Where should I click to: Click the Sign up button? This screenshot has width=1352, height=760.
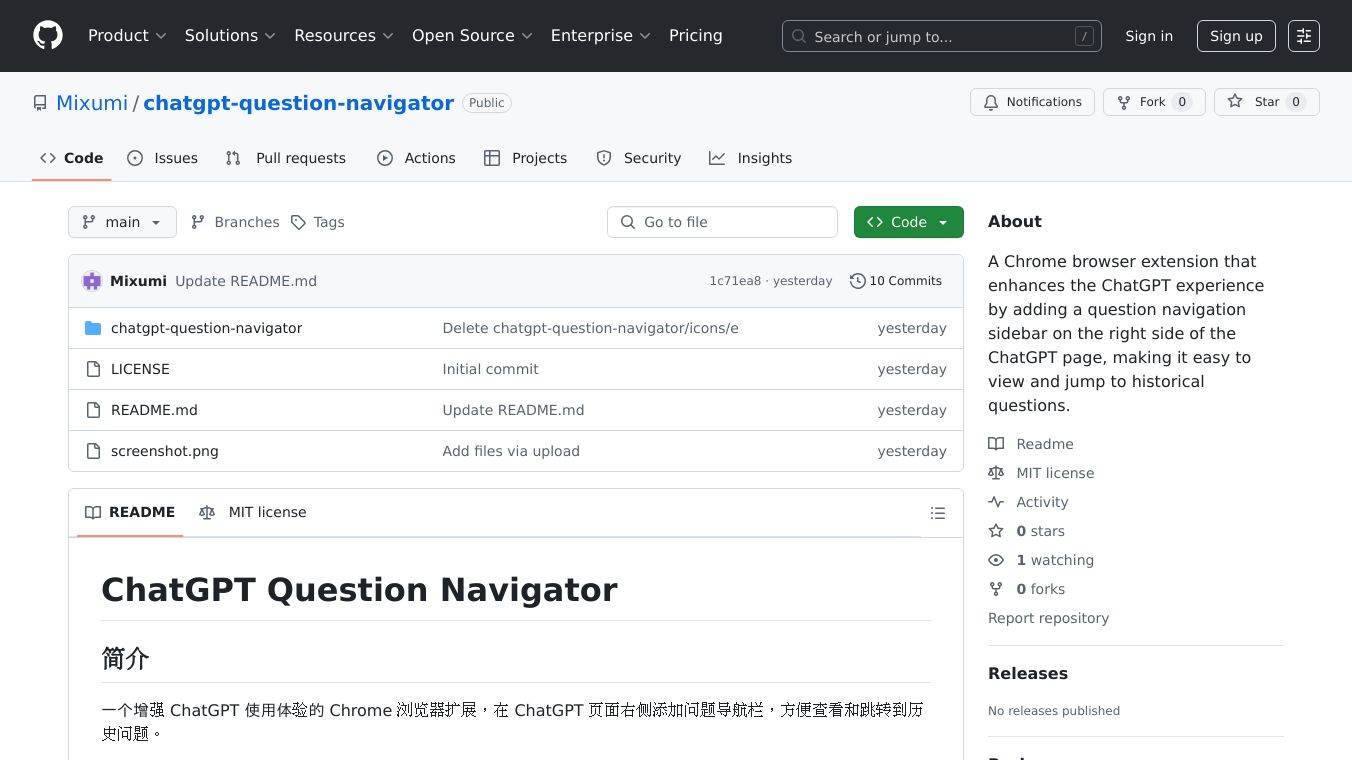(x=1236, y=36)
